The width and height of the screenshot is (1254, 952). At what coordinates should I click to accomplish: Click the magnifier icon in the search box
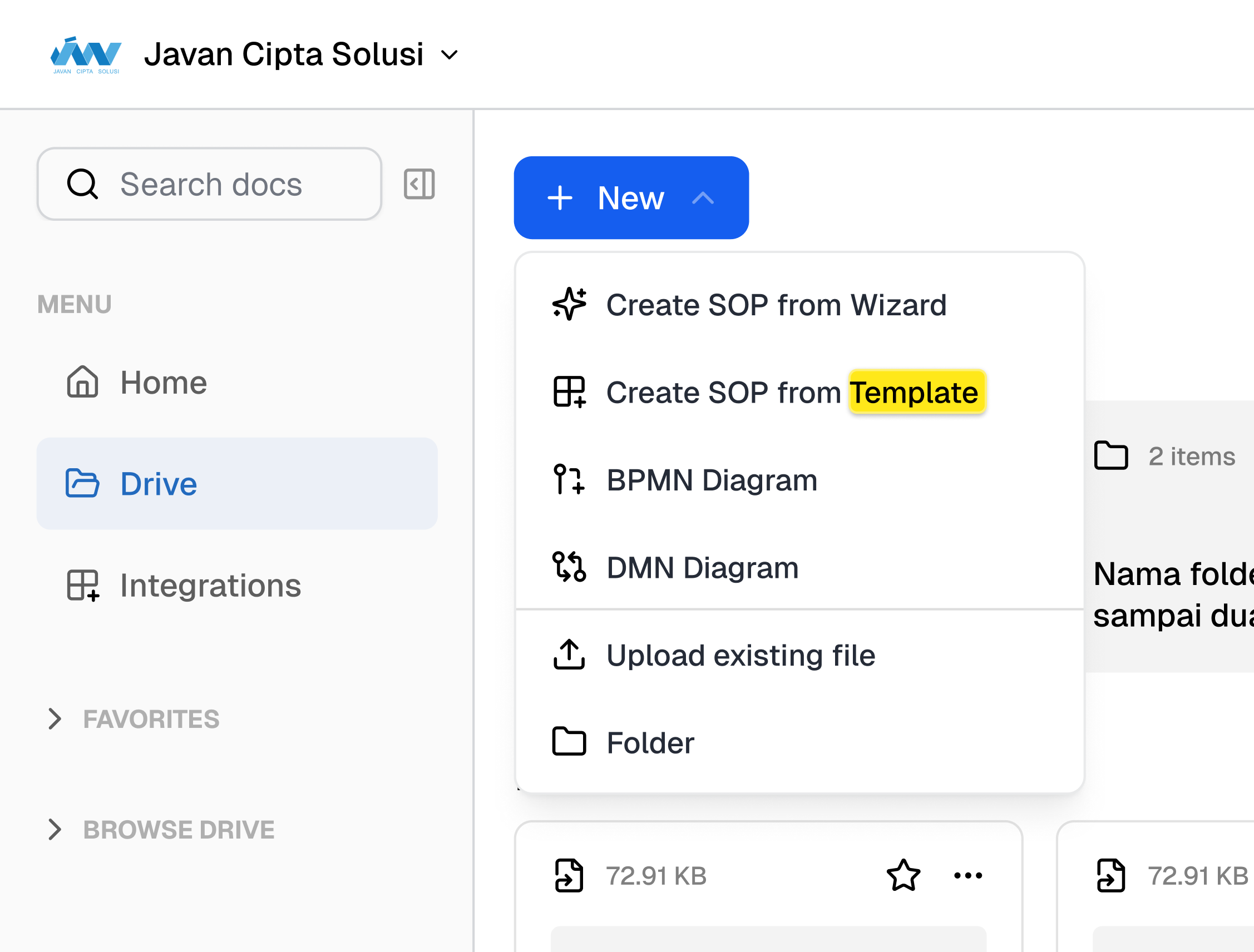pyautogui.click(x=83, y=184)
